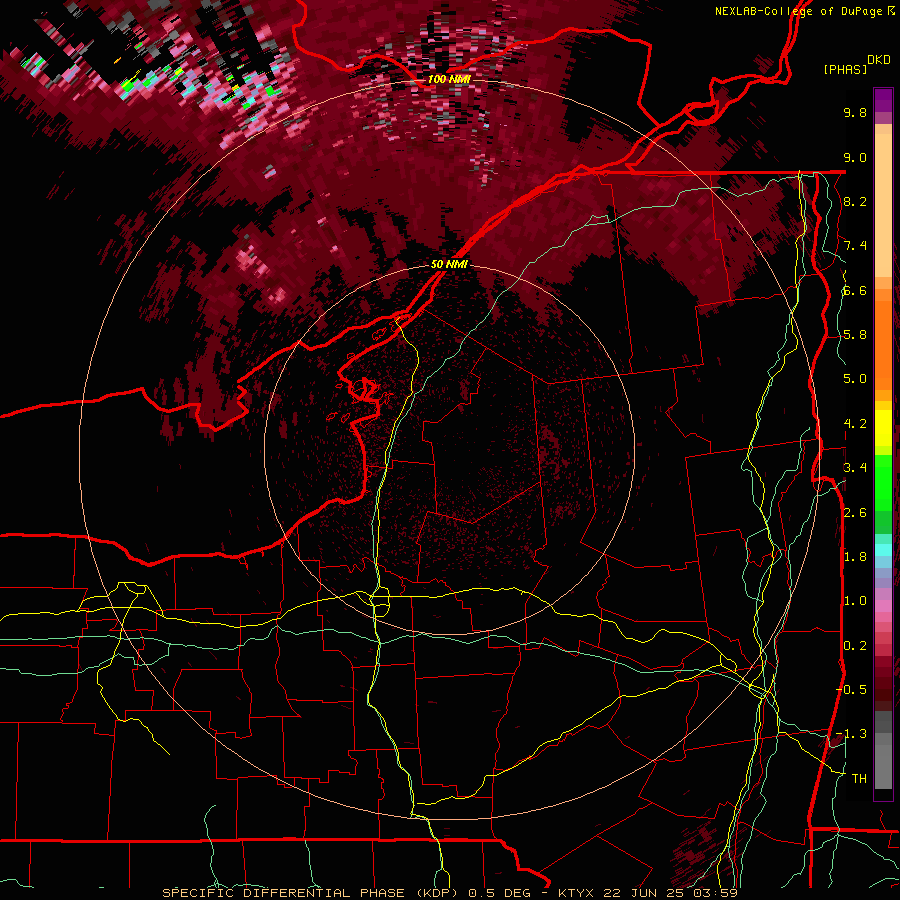The image size is (900, 900).
Task: Click the SPECIFIC DIFFERENTIAL PHASE (KDP) caption text
Action: coord(311,893)
